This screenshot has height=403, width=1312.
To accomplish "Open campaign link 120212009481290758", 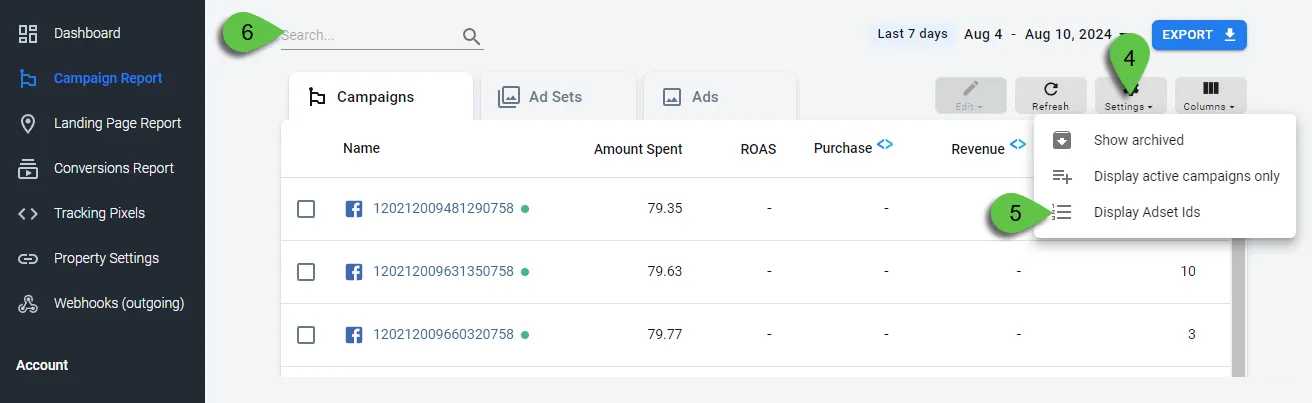I will (443, 209).
